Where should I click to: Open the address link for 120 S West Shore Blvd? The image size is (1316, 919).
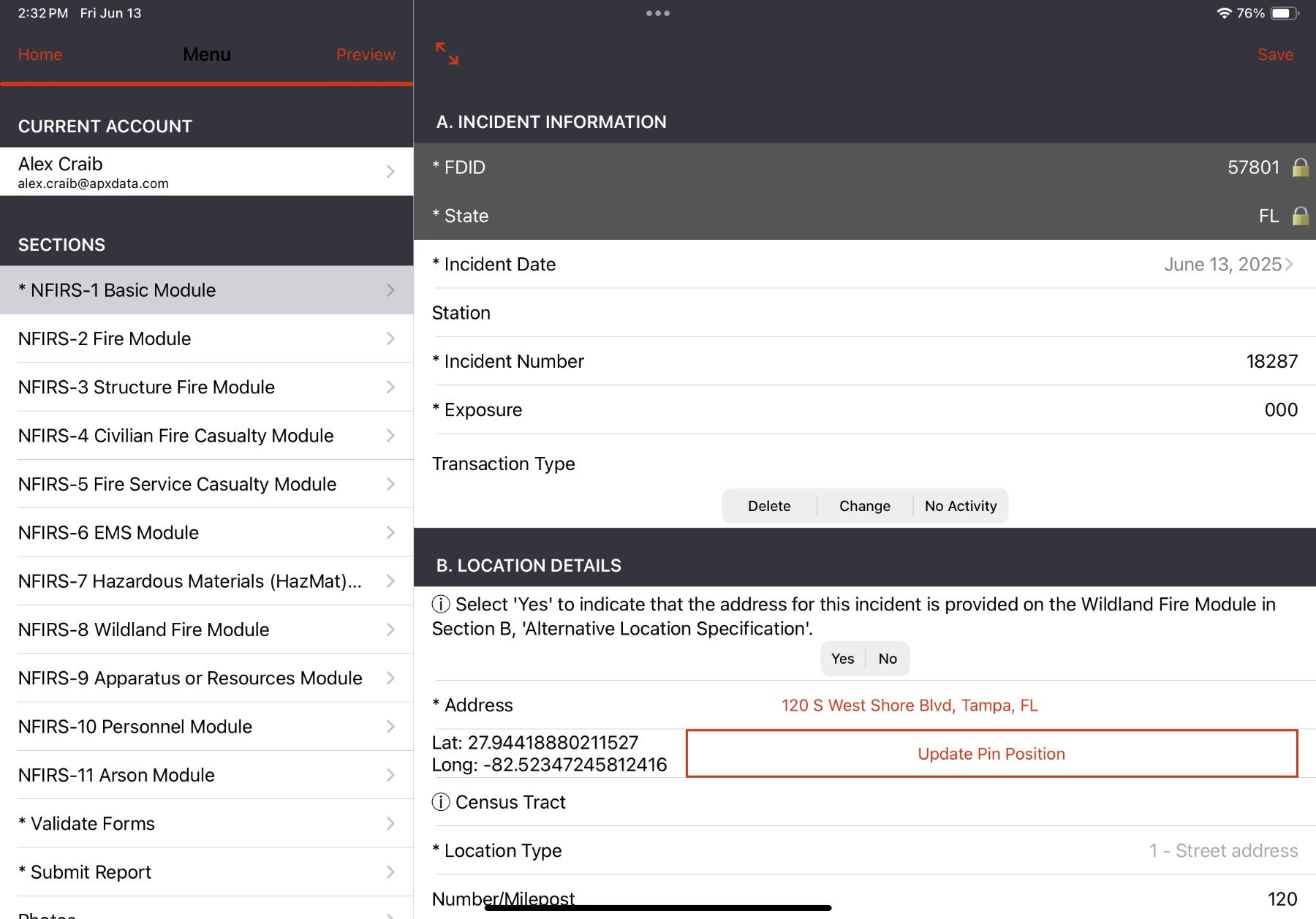(909, 705)
